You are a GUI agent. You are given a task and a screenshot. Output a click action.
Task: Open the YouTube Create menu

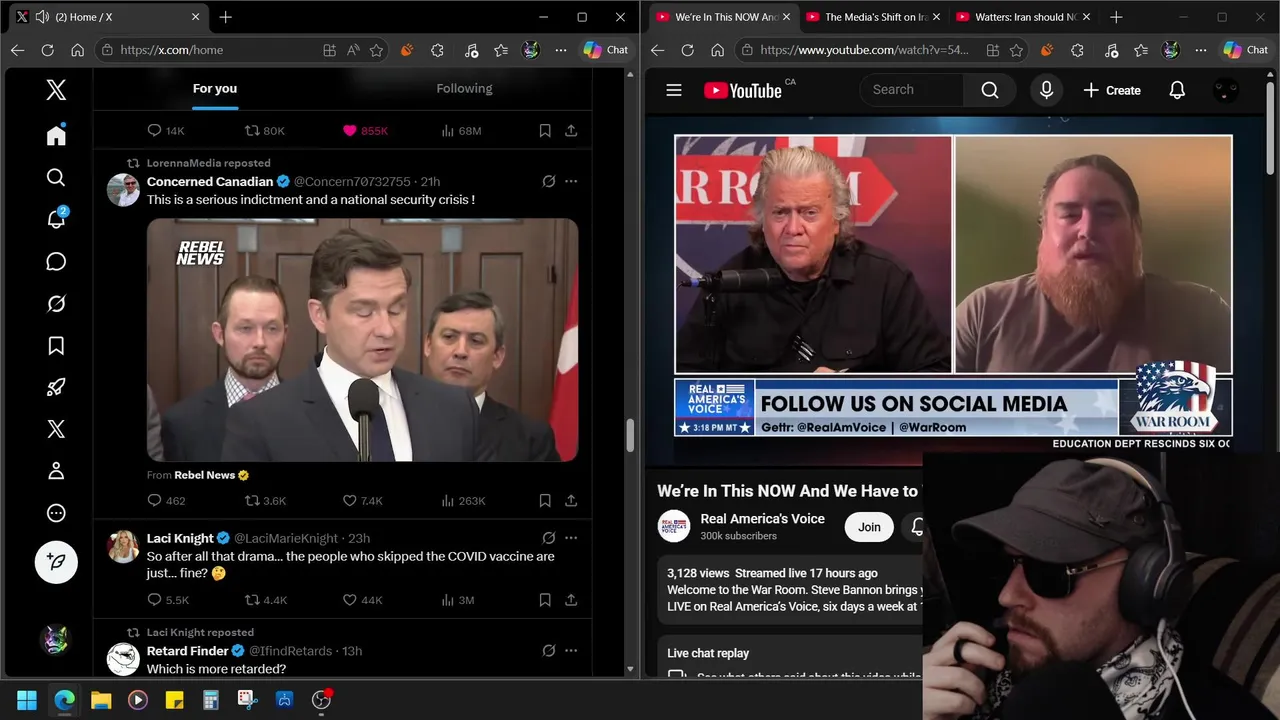1112,90
